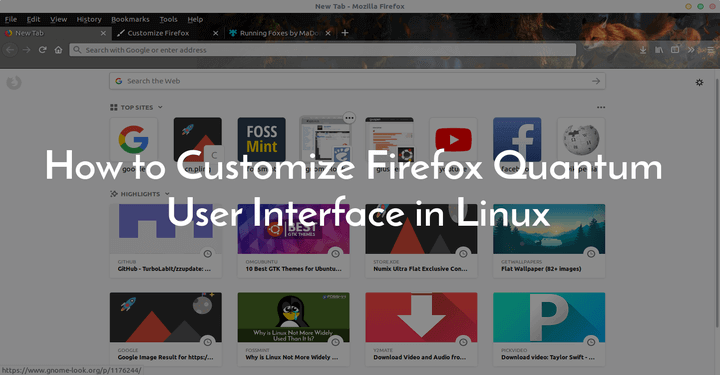Click the new tab plus button
Screen dimensions: 720x375
[345, 33]
